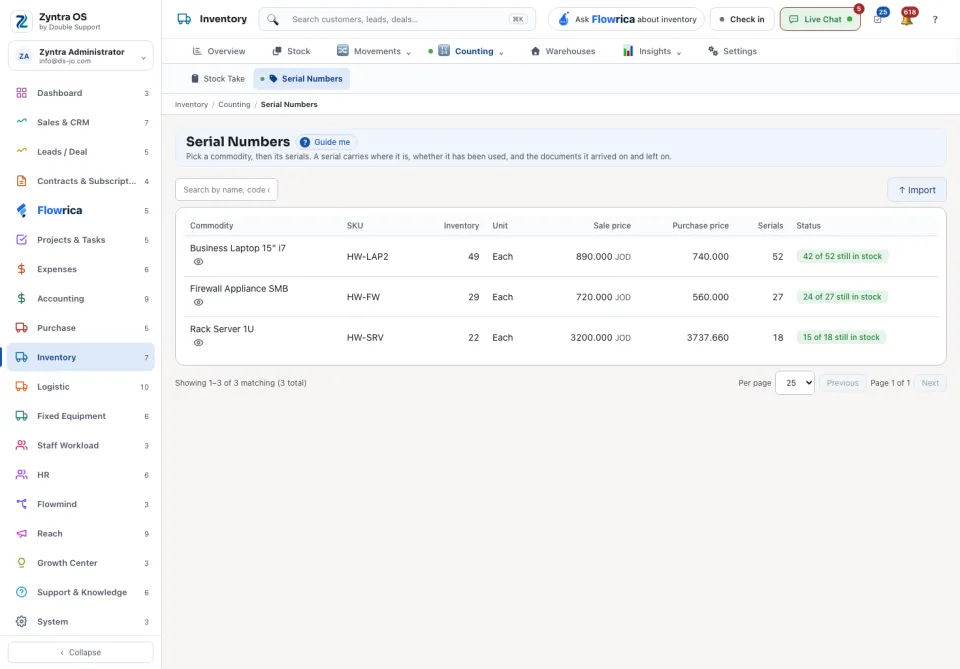Open the tasks checklist icon with badge 25
The height and width of the screenshot is (669, 960).
(x=878, y=20)
